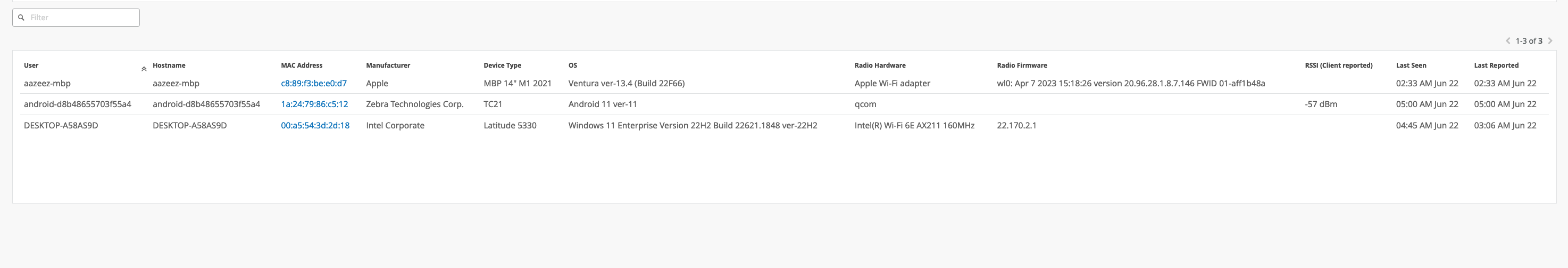This screenshot has height=268, width=1568.
Task: Sort by Radio Hardware column header
Action: click(x=880, y=65)
